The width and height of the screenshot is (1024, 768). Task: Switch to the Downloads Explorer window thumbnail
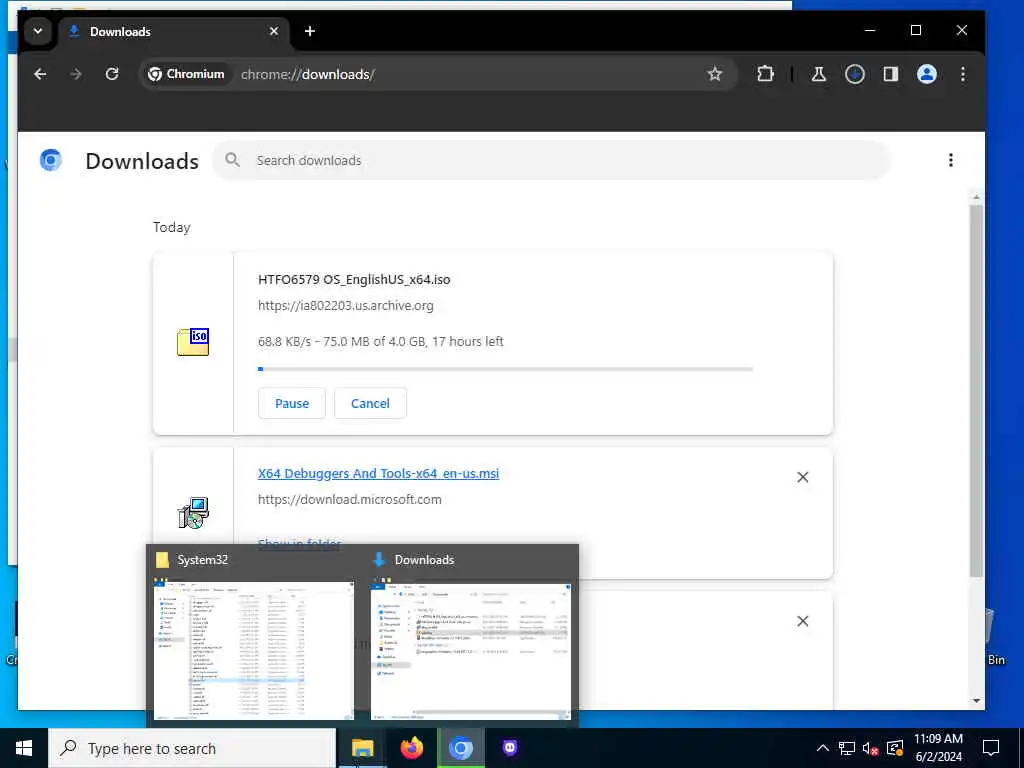470,649
